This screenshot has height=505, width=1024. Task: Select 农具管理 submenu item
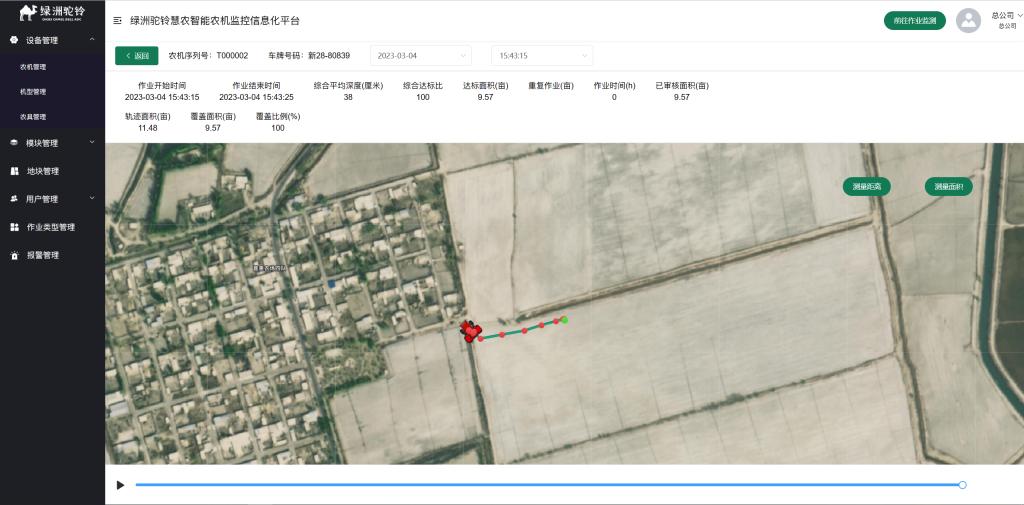click(33, 117)
